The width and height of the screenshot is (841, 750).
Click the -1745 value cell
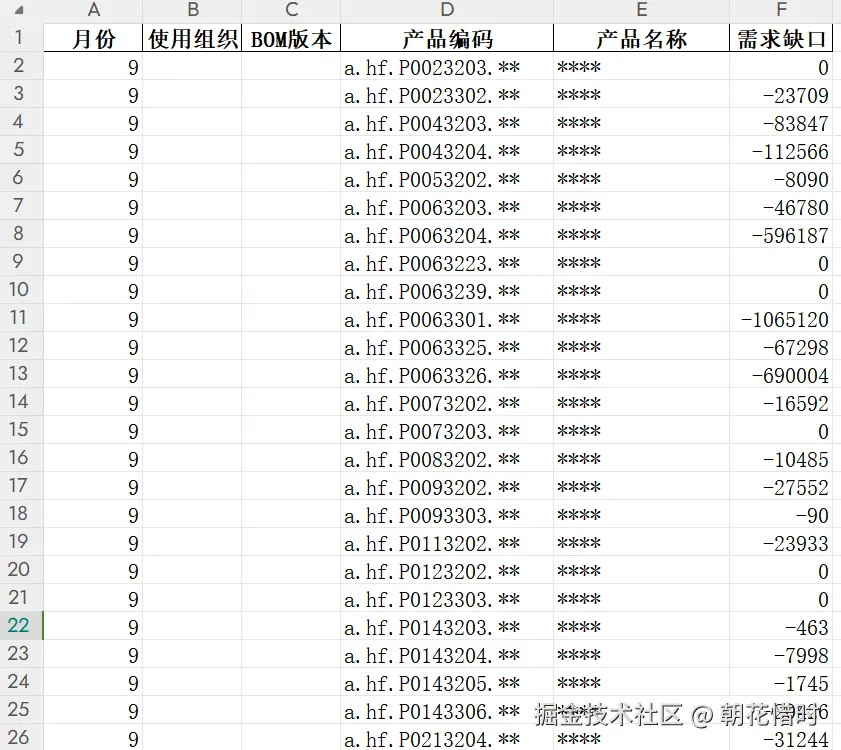tap(781, 682)
